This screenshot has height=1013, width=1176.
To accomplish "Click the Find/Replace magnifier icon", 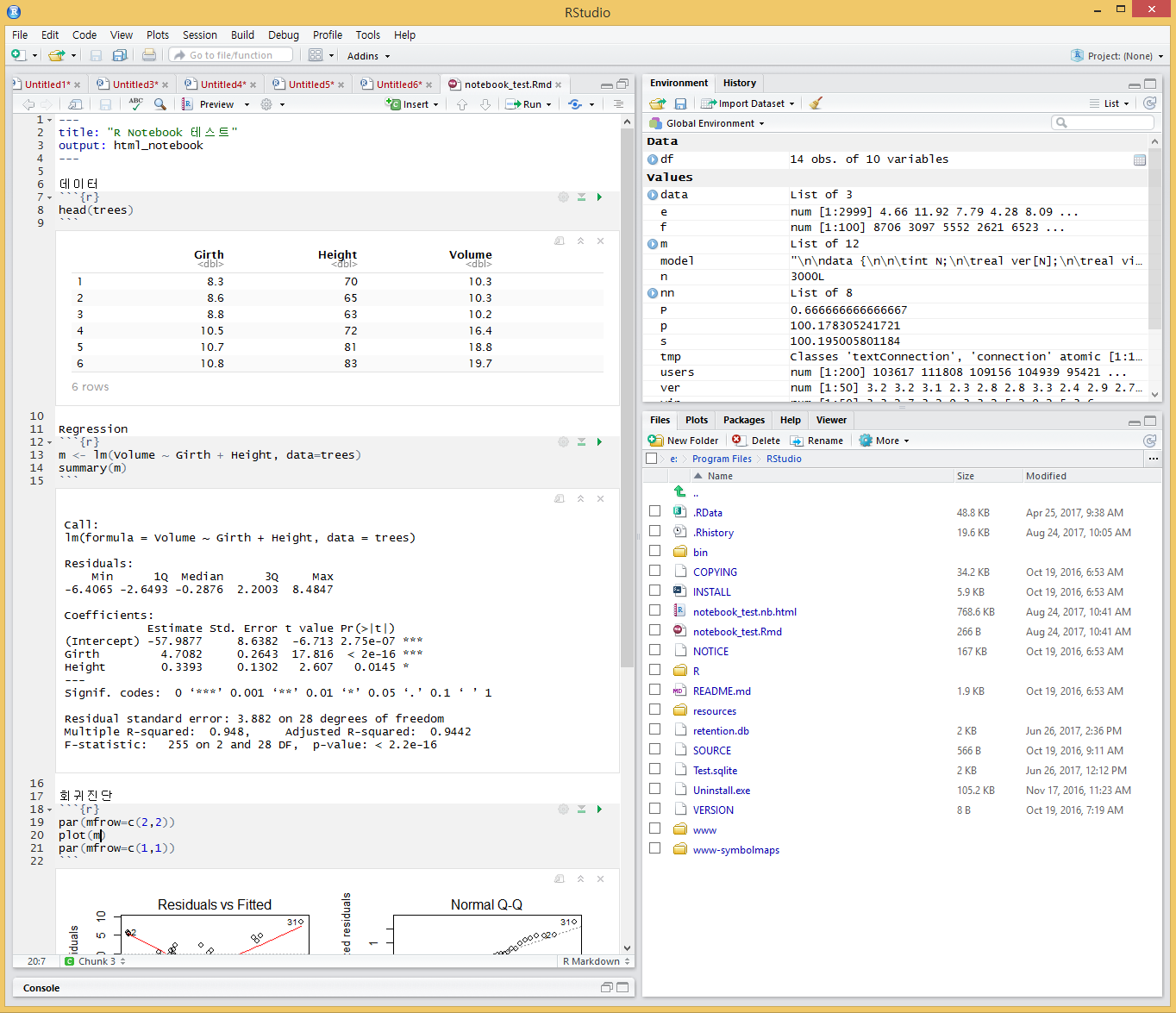I will pyautogui.click(x=160, y=103).
